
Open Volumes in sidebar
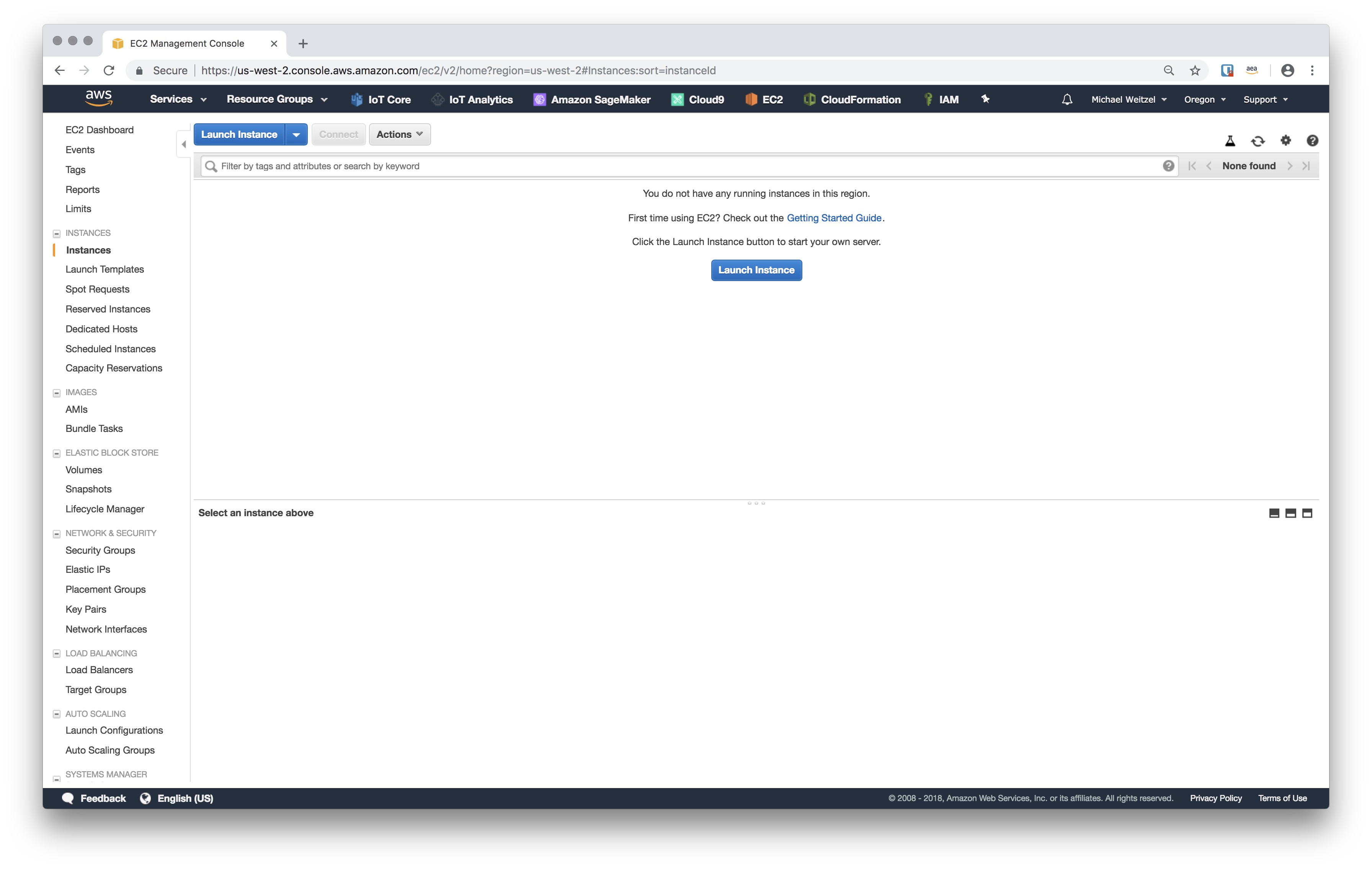(84, 470)
